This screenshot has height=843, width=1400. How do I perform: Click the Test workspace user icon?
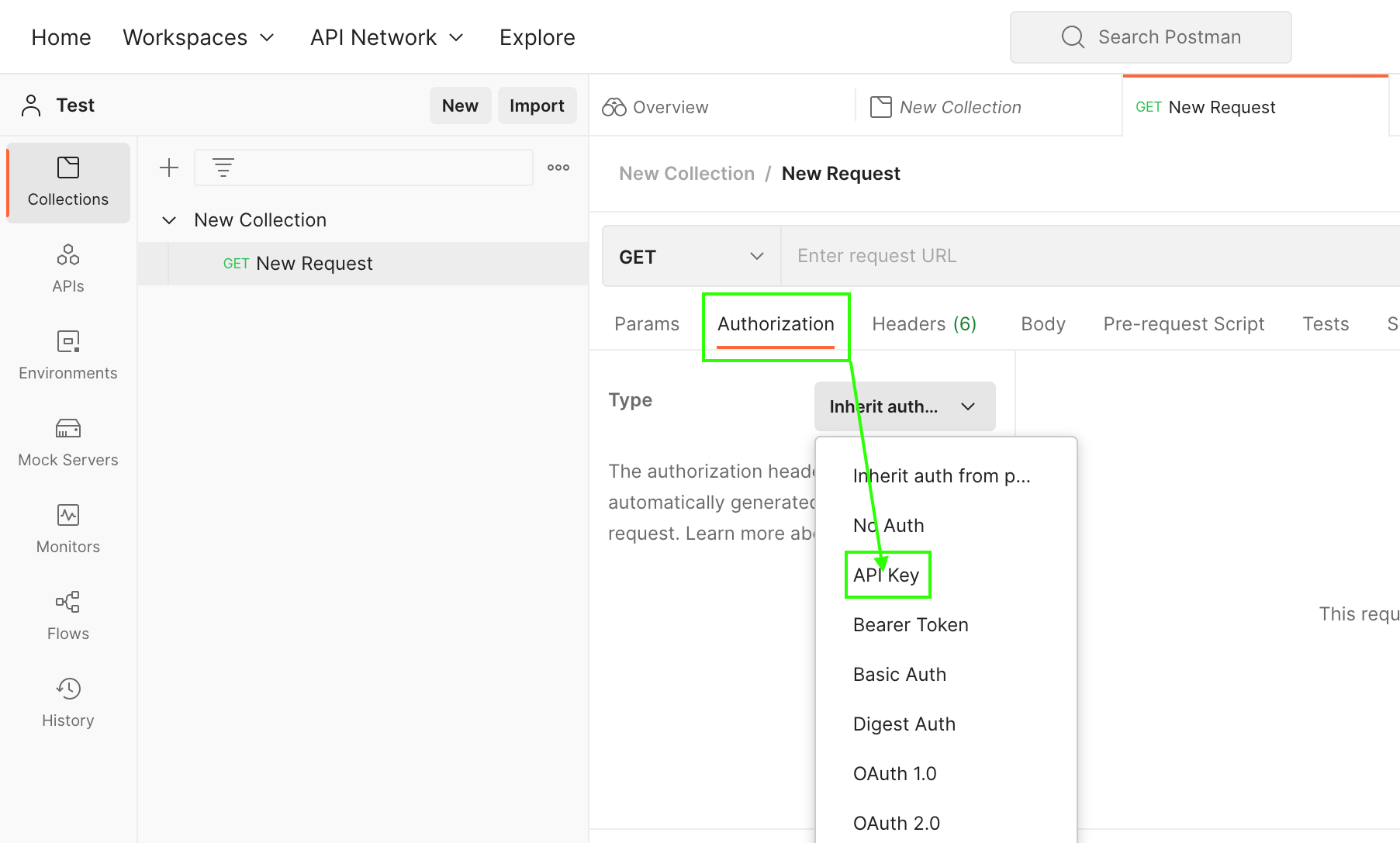click(x=31, y=105)
